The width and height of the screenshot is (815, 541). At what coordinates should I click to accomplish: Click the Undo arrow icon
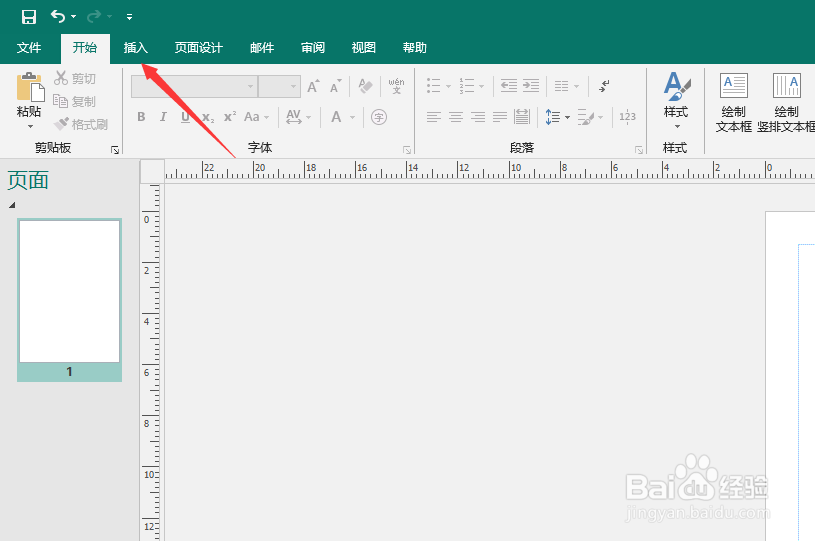tap(58, 17)
